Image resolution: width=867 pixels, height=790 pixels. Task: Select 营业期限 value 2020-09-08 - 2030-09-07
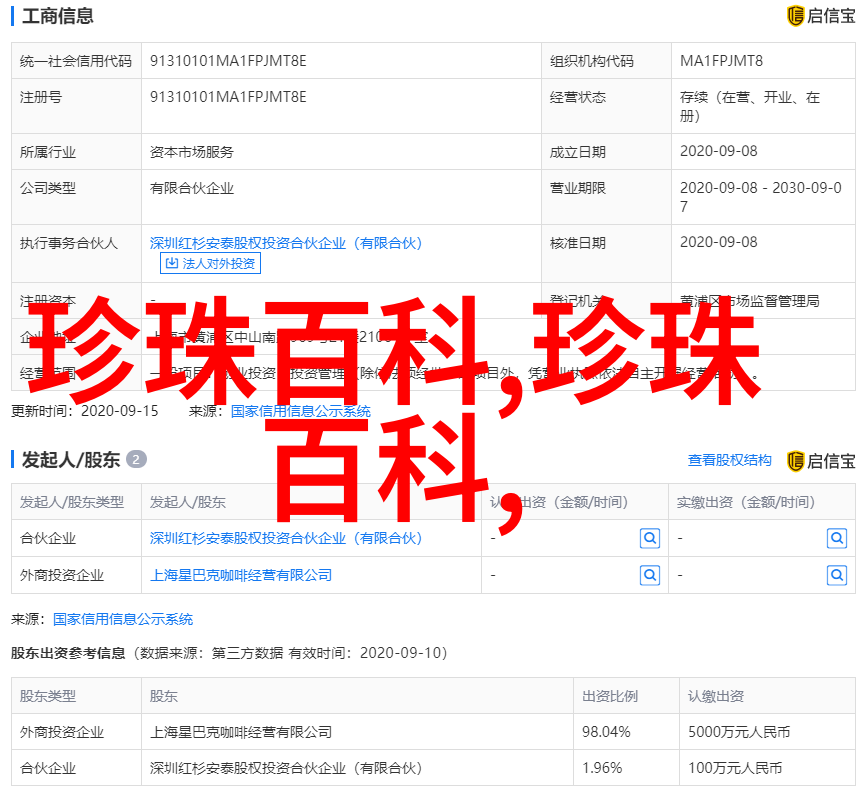pos(760,197)
